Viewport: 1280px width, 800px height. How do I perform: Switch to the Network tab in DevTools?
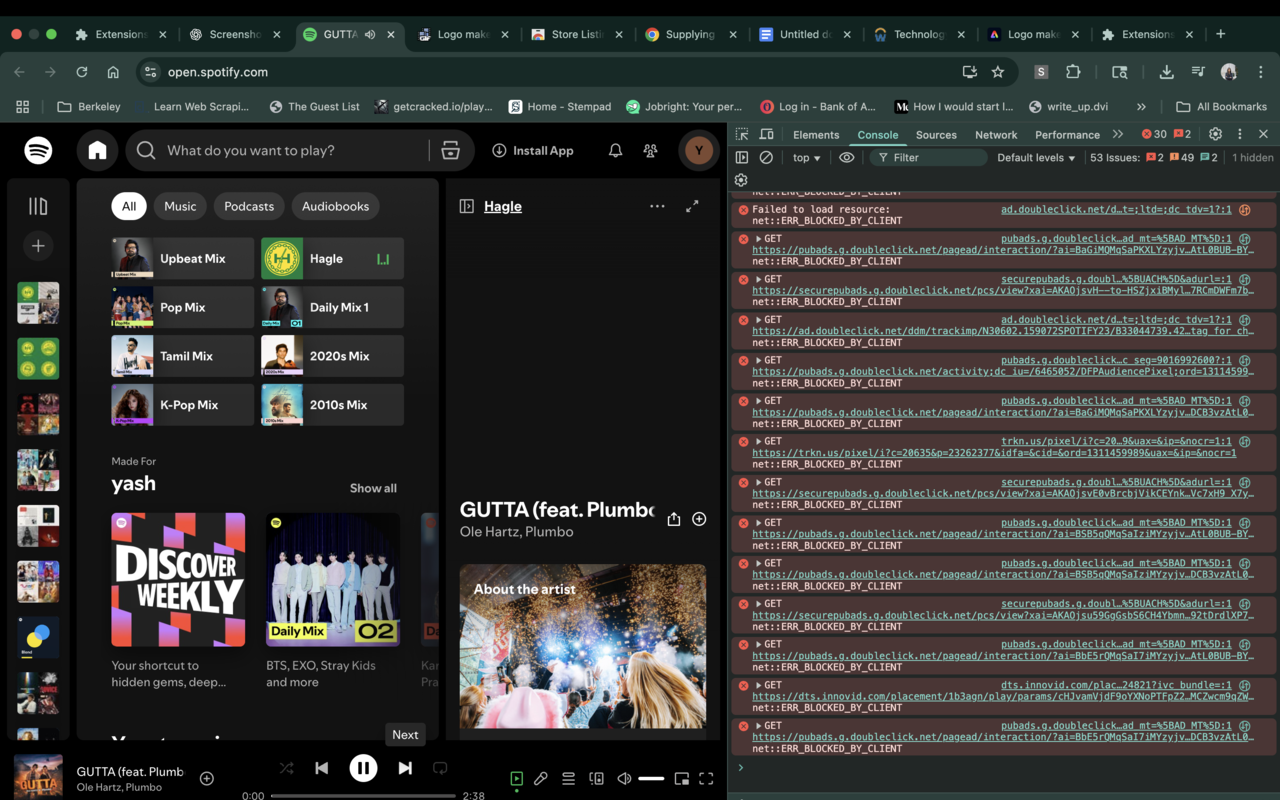tap(996, 134)
